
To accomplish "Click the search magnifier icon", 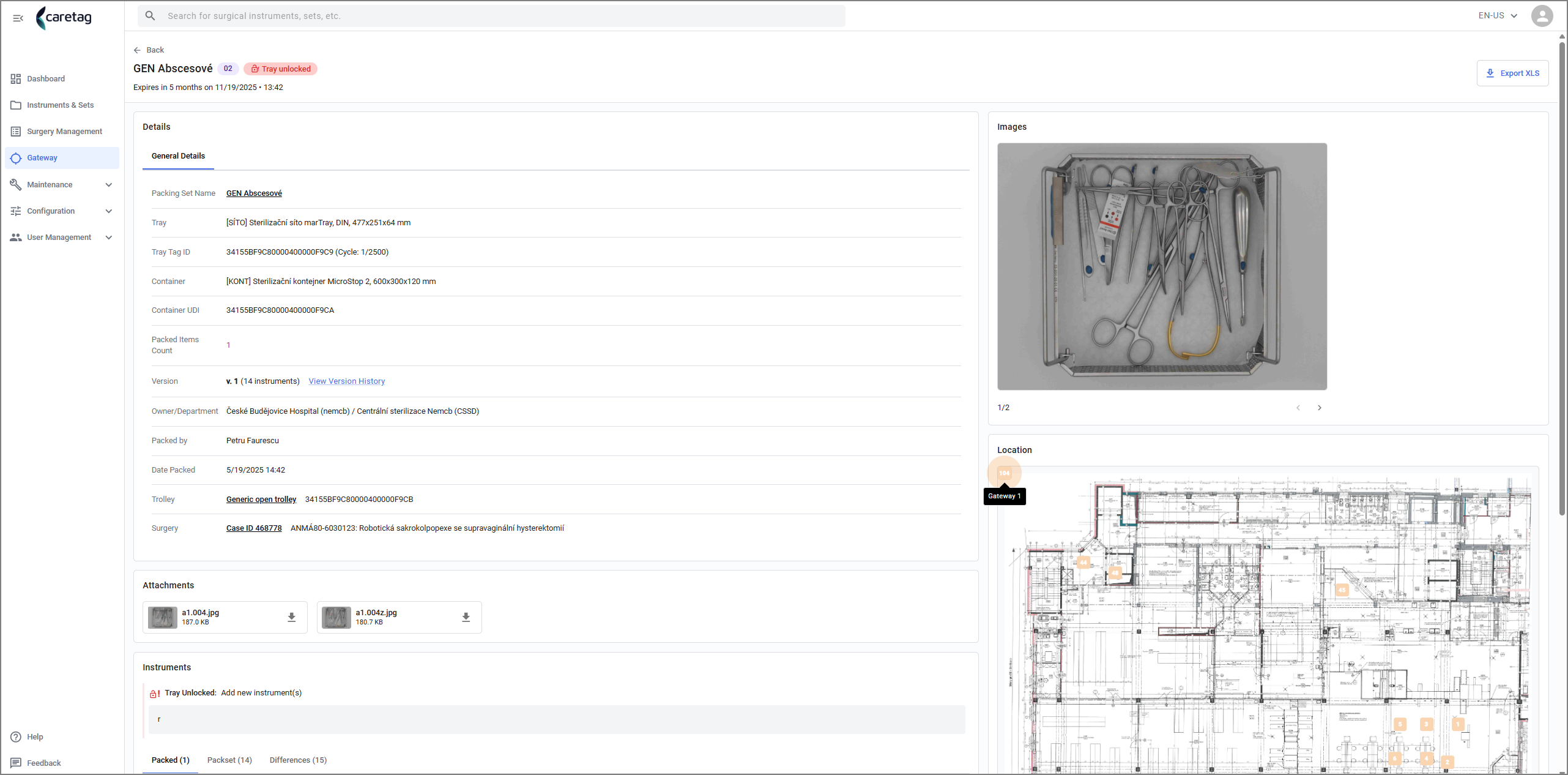I will tap(150, 16).
